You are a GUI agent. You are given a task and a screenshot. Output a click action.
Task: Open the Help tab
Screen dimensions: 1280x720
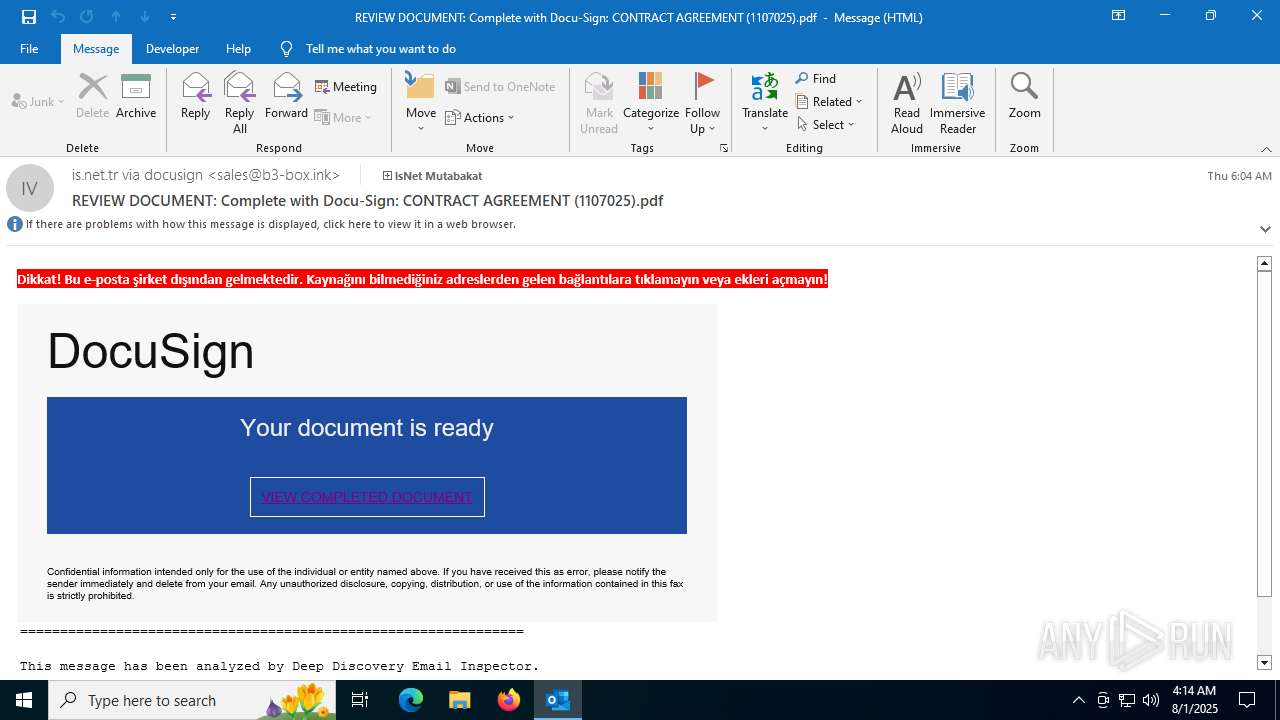(x=238, y=48)
